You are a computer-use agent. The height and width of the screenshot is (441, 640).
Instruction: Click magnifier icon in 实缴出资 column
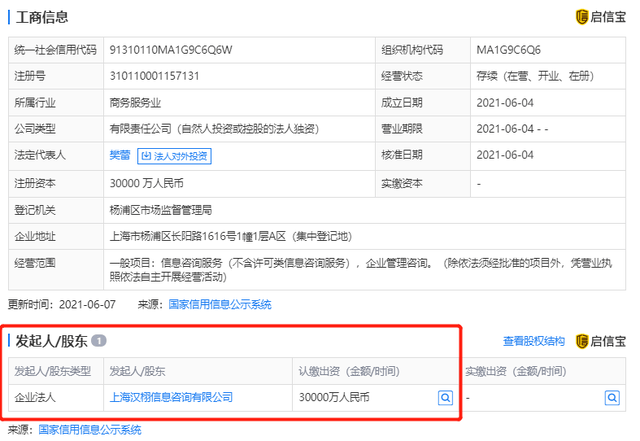click(x=612, y=397)
